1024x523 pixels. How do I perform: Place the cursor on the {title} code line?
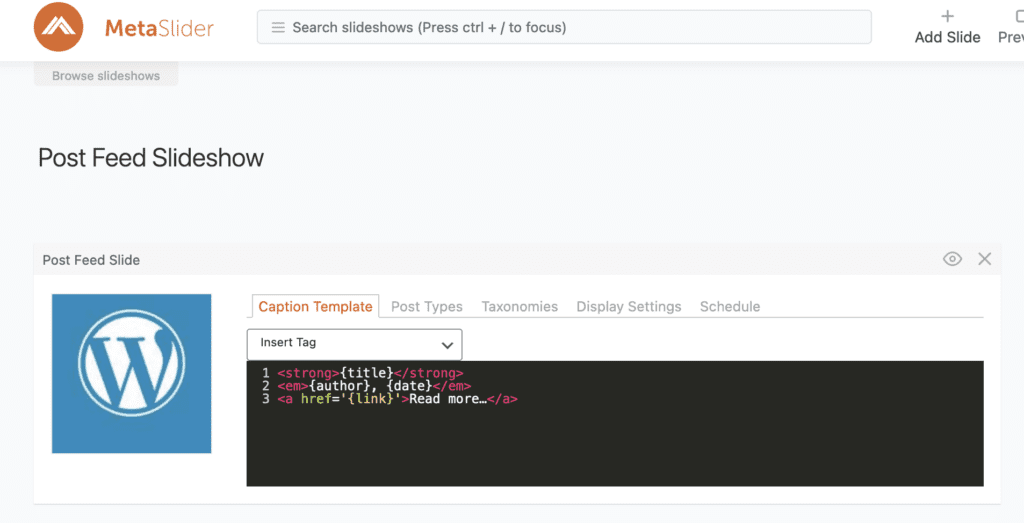point(370,373)
